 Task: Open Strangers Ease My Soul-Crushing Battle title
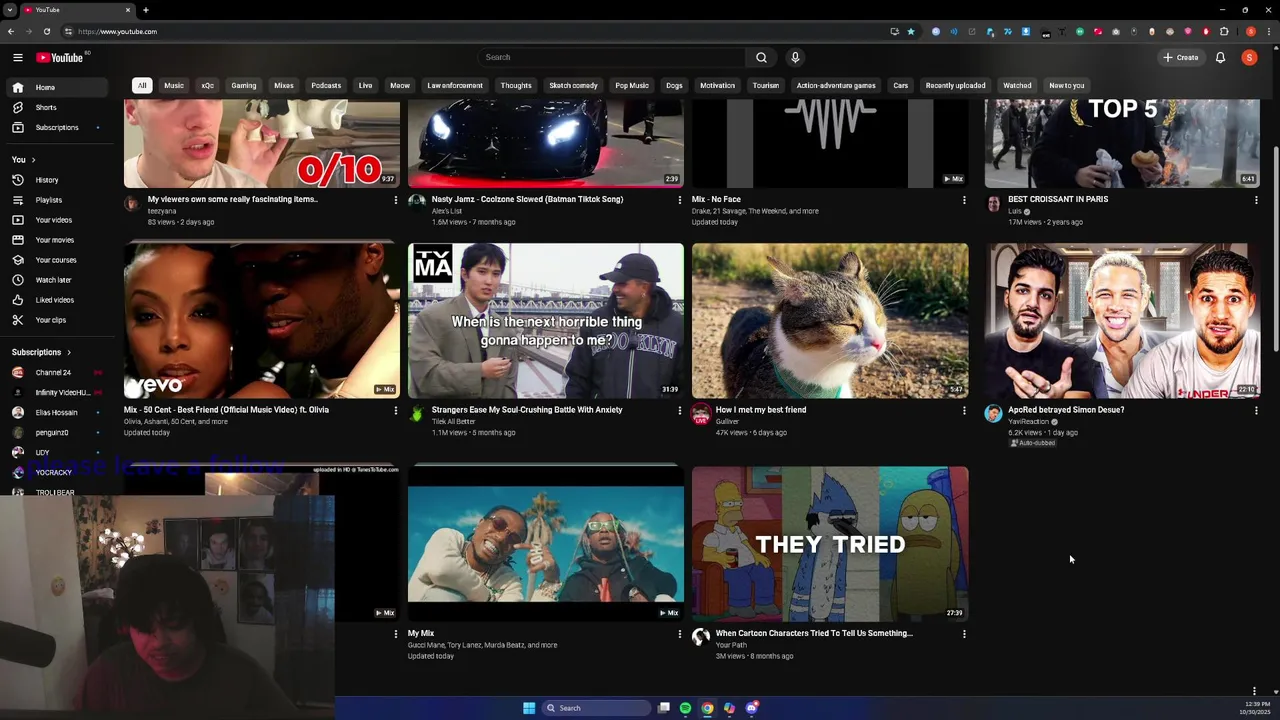click(527, 409)
